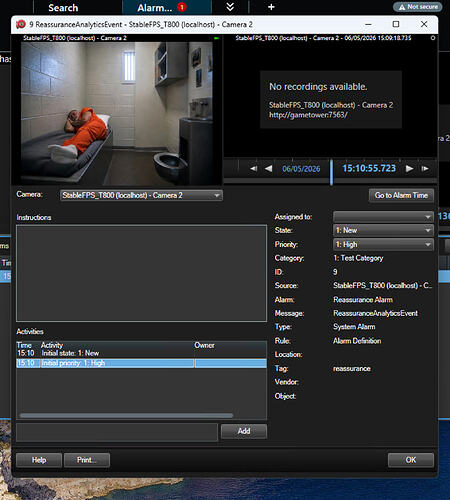Step back one frame in playback
This screenshot has width=450, height=500.
268,169
